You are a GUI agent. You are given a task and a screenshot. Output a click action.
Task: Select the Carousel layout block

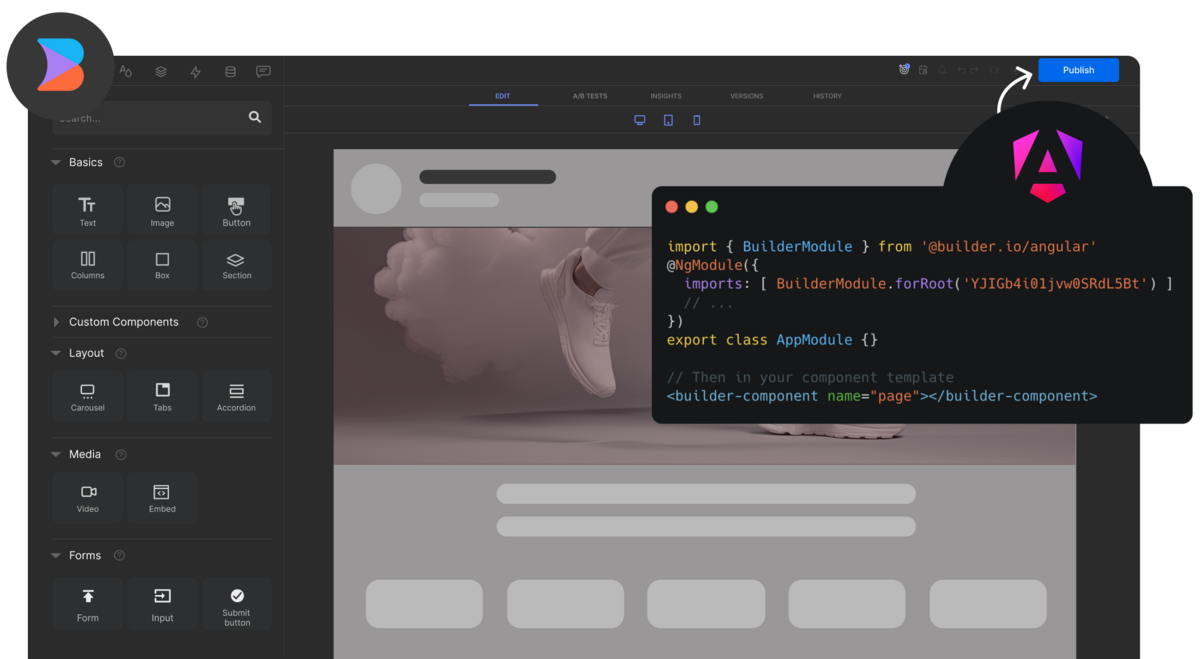(x=88, y=397)
